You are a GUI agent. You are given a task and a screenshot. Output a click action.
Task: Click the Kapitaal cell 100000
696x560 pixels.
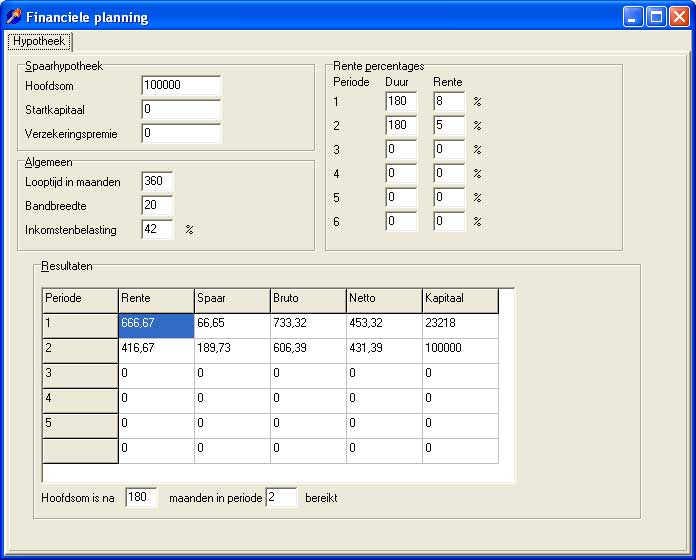(460, 351)
